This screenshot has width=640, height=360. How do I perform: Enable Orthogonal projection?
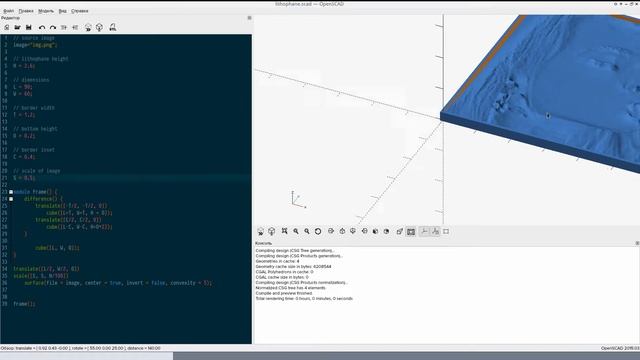pyautogui.click(x=411, y=231)
